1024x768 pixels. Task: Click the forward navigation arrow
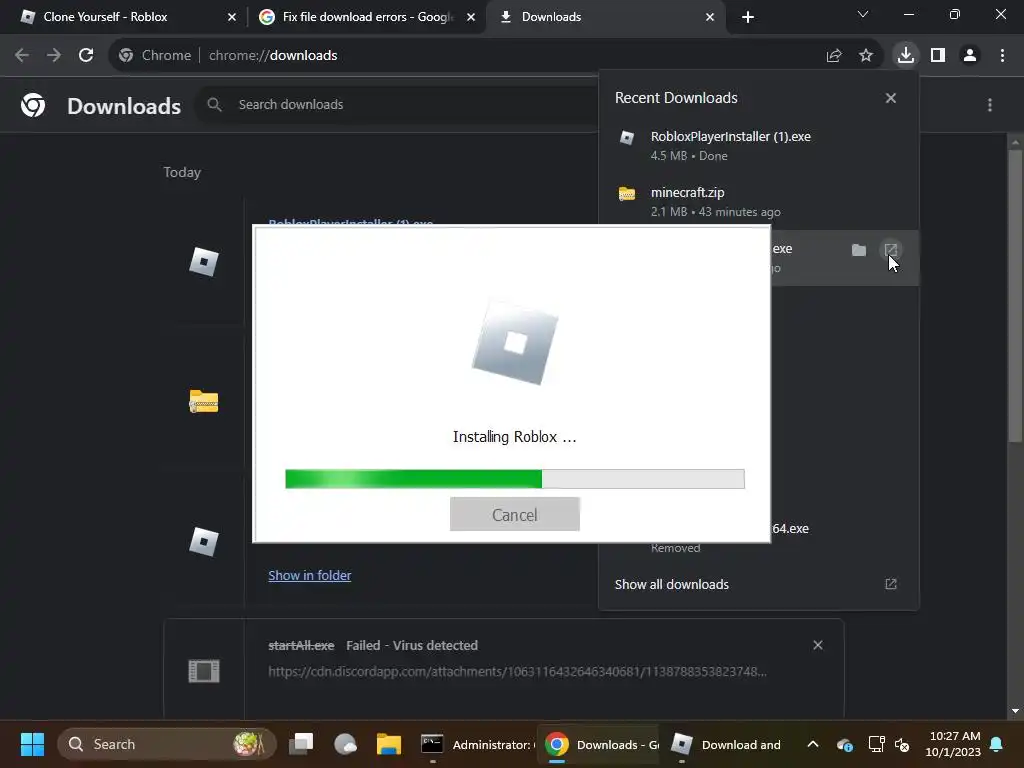click(x=54, y=56)
